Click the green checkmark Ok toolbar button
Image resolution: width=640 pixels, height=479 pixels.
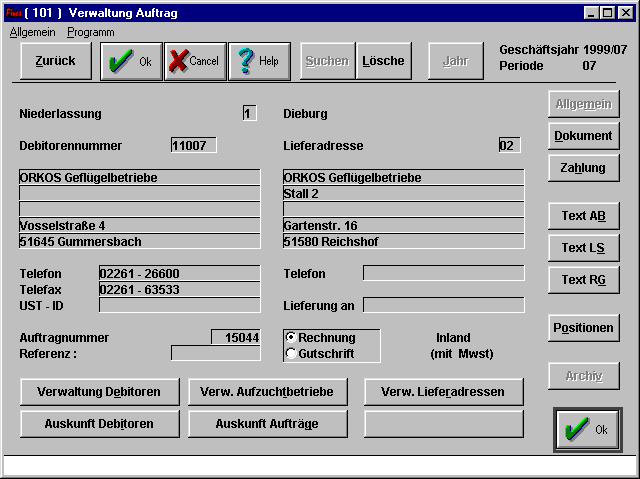(131, 61)
